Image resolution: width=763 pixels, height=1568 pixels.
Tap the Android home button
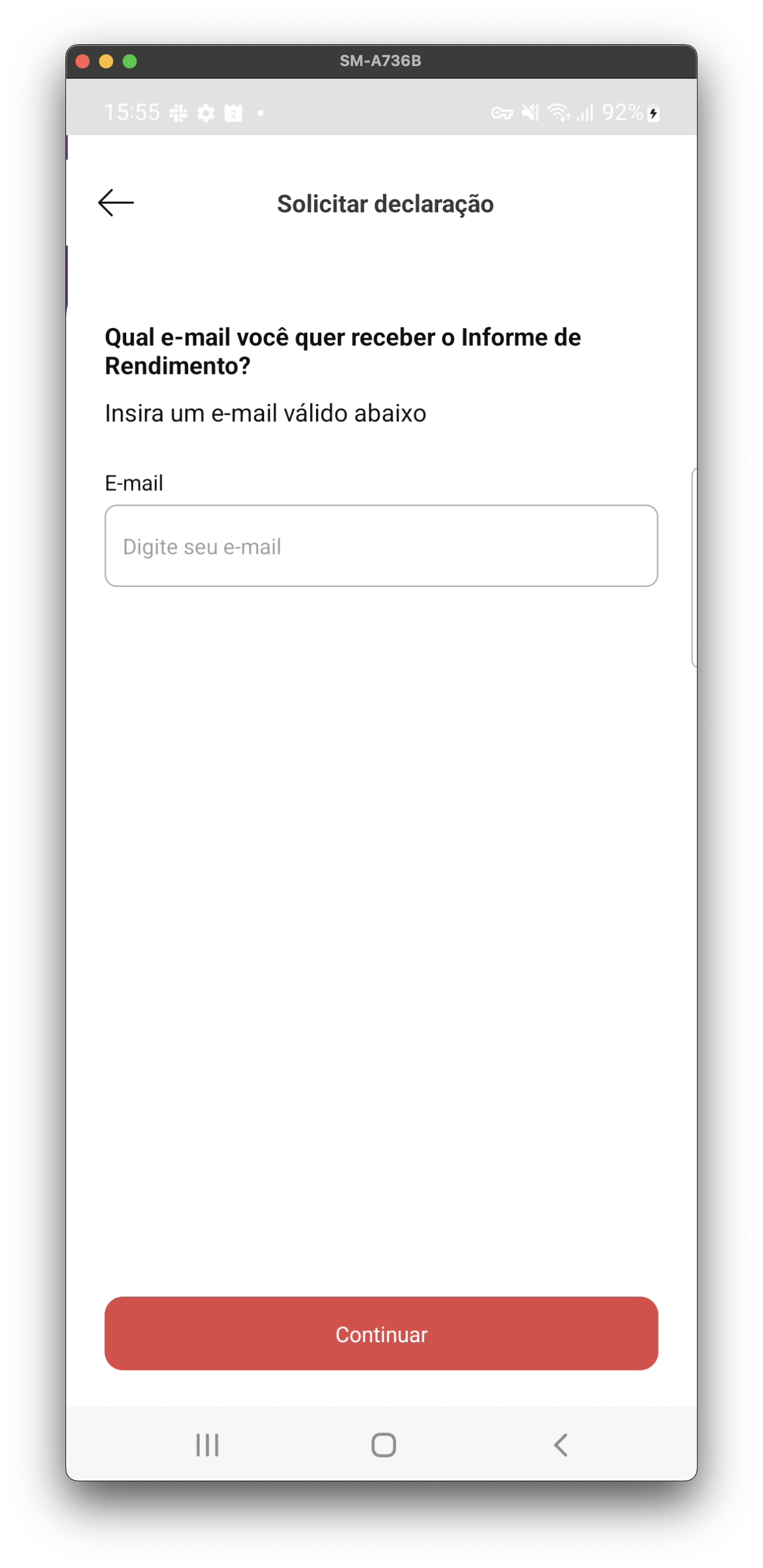(x=383, y=1444)
